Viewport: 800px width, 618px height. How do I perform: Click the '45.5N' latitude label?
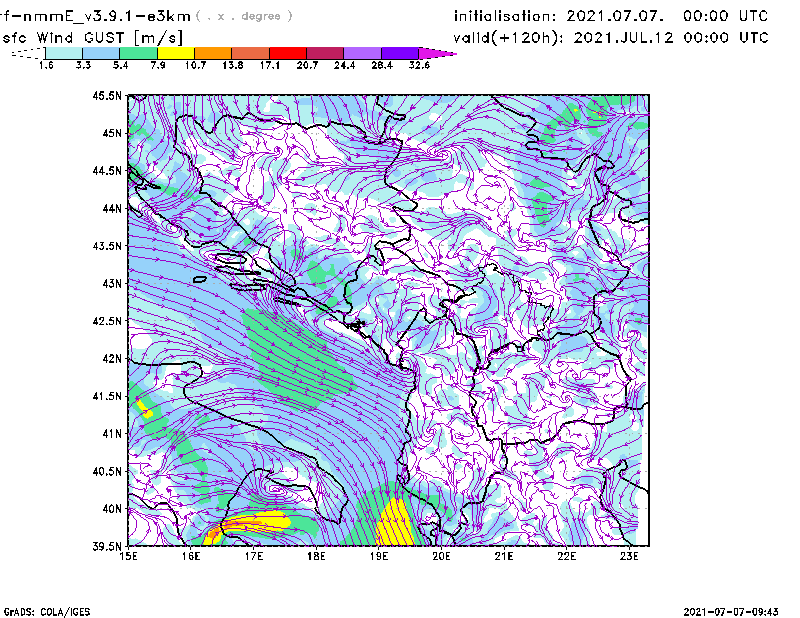[x=107, y=95]
